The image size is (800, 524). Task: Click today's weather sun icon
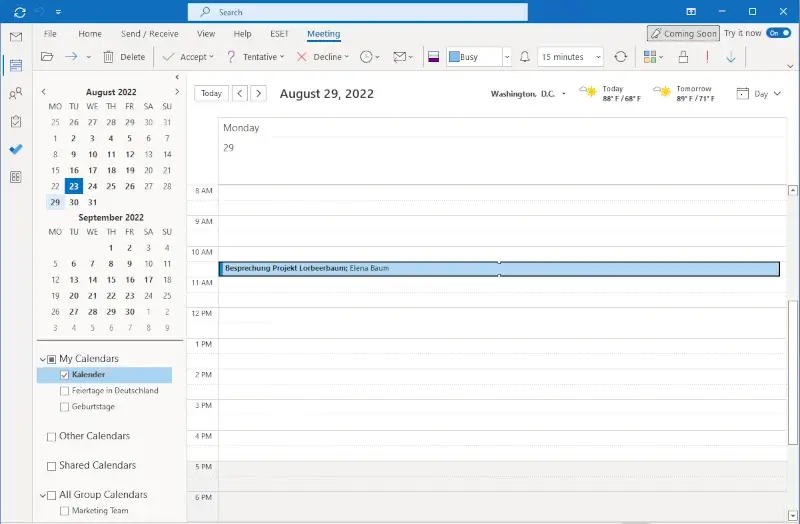coord(588,91)
